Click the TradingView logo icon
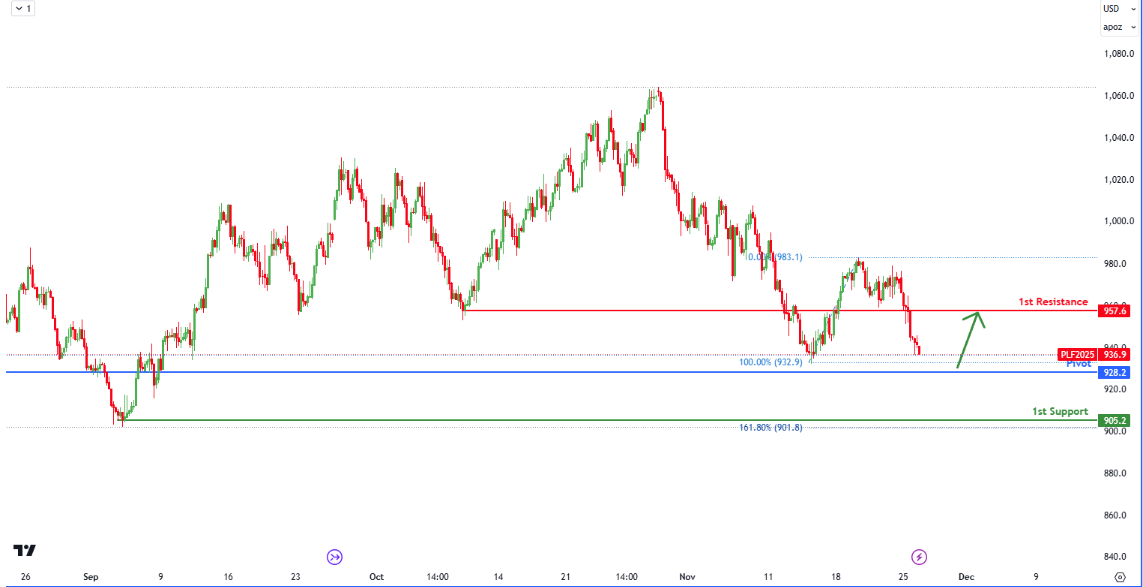The width and height of the screenshot is (1143, 587). (25, 551)
